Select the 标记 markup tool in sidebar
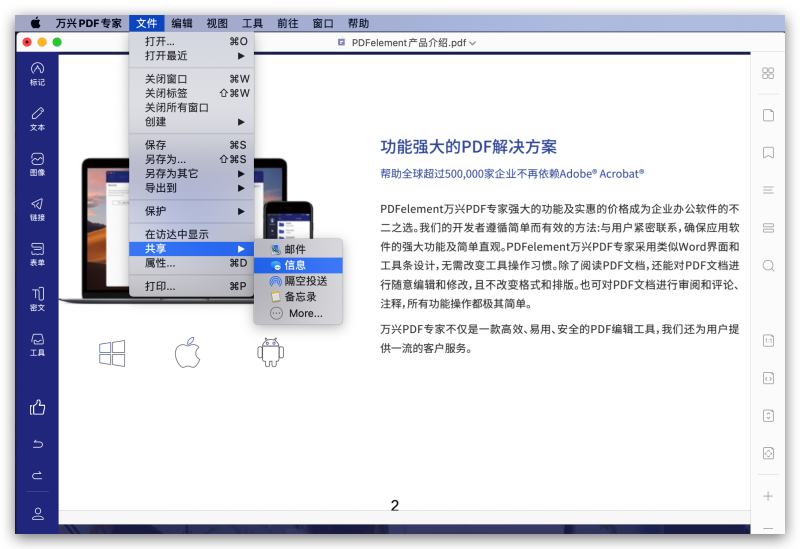The height and width of the screenshot is (549, 800). (x=37, y=72)
